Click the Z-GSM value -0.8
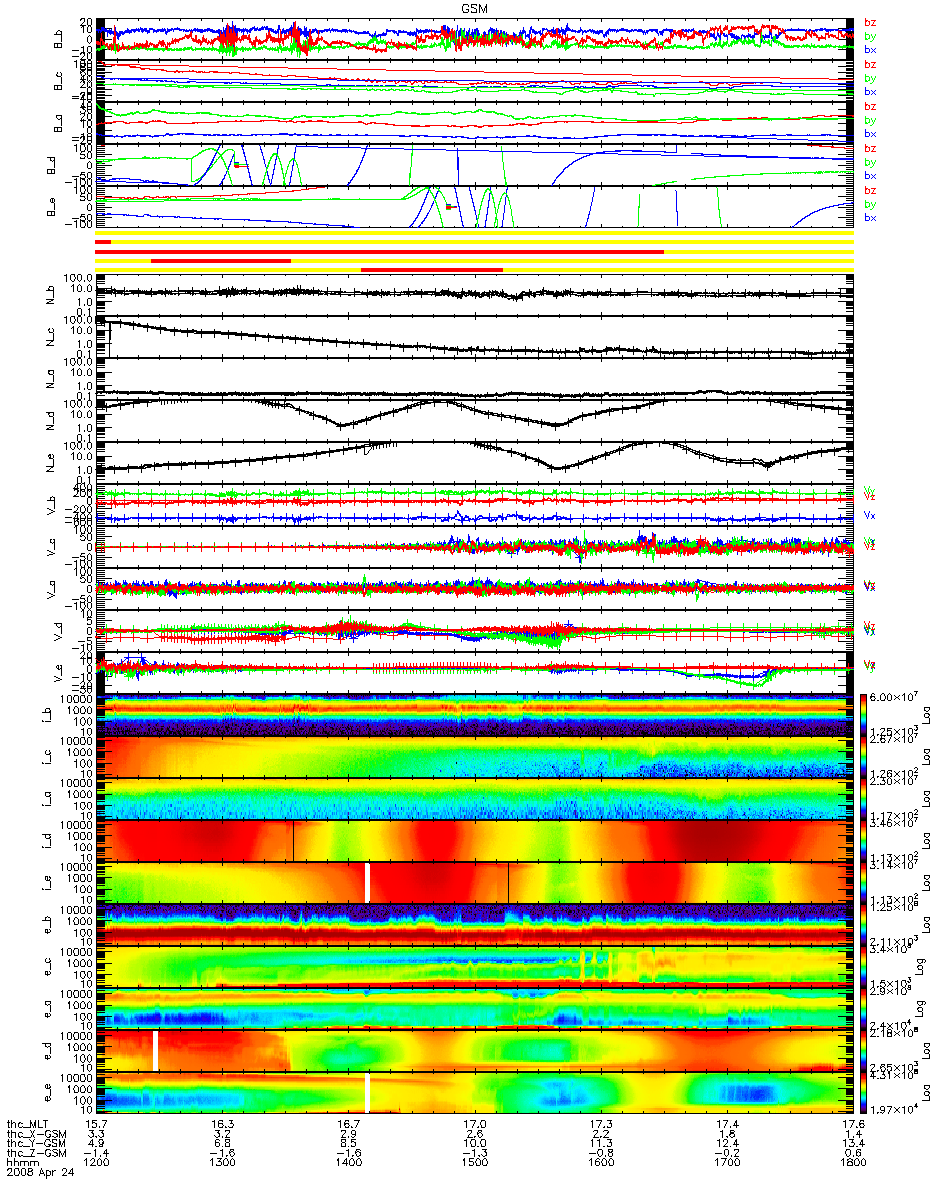This screenshot has height=1200, width=930. tap(600, 1154)
